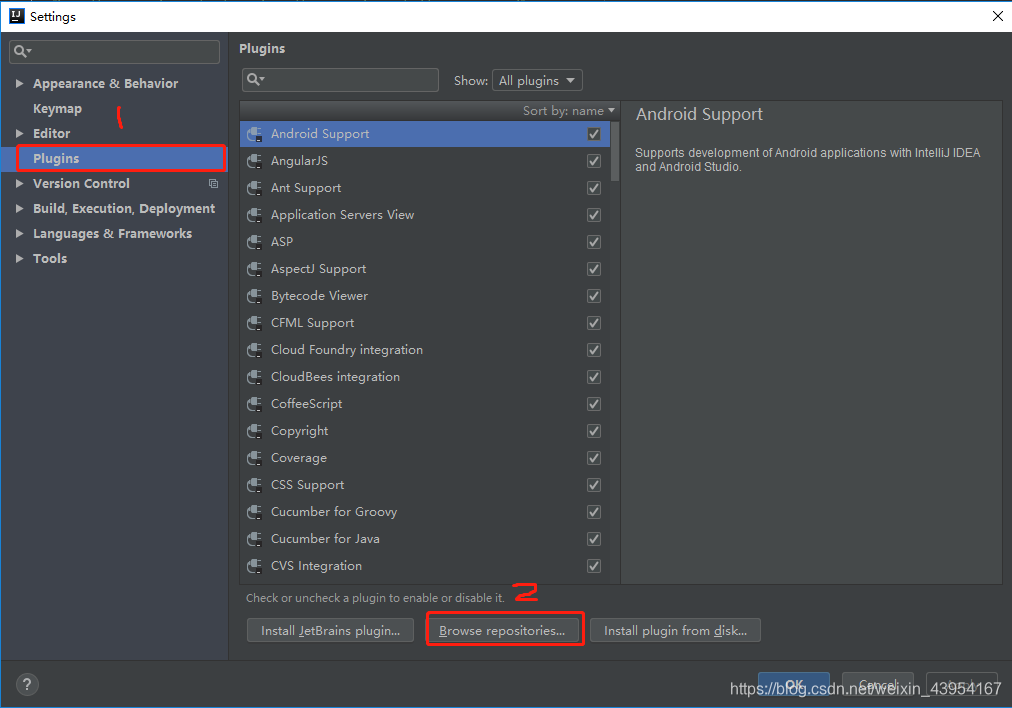Viewport: 1012px width, 708px height.
Task: Open the Version Control category
Action: [x=81, y=183]
